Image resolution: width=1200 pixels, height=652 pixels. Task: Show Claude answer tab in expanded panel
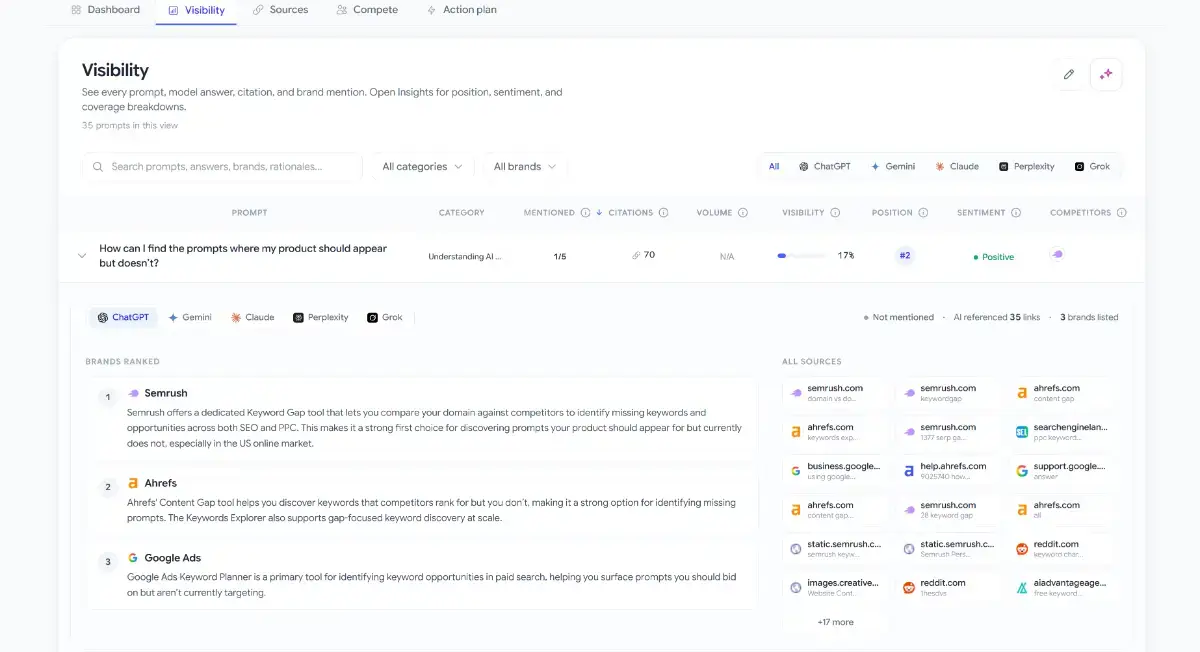point(253,317)
